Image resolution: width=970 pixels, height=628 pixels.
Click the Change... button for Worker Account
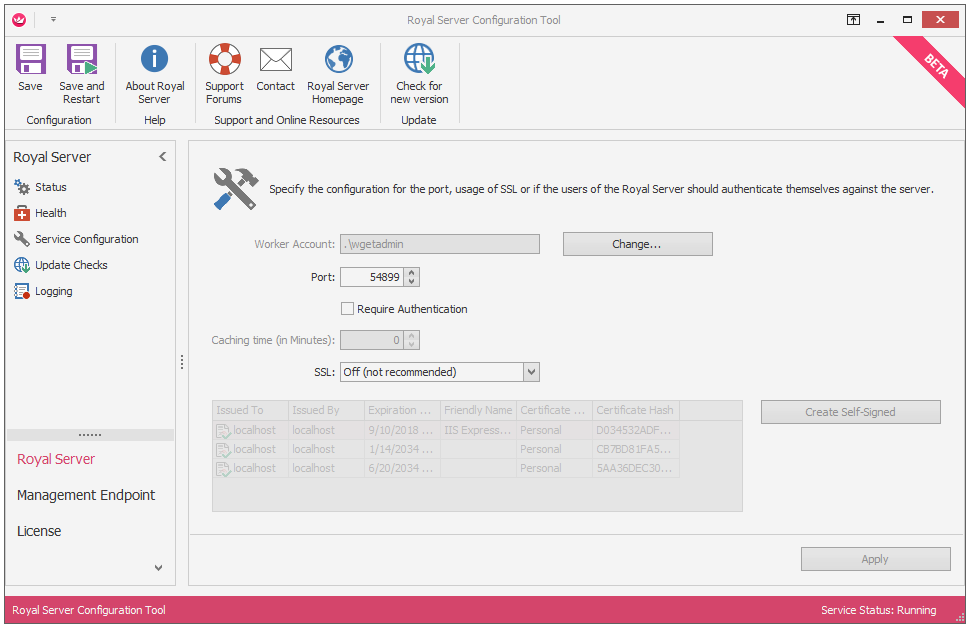[x=637, y=244]
